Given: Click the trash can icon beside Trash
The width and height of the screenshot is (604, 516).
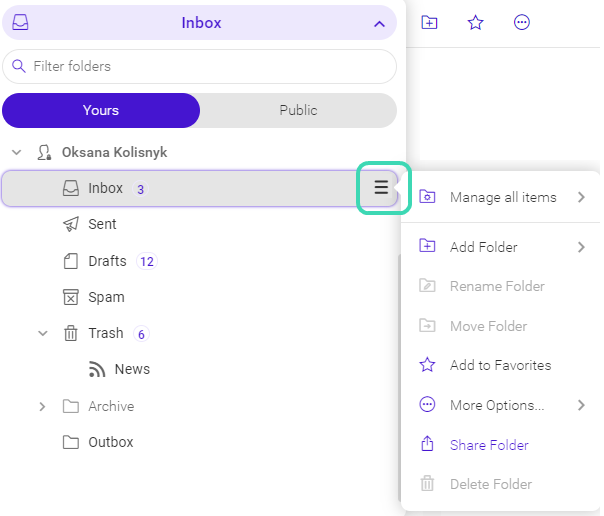Looking at the screenshot, I should click(x=70, y=333).
